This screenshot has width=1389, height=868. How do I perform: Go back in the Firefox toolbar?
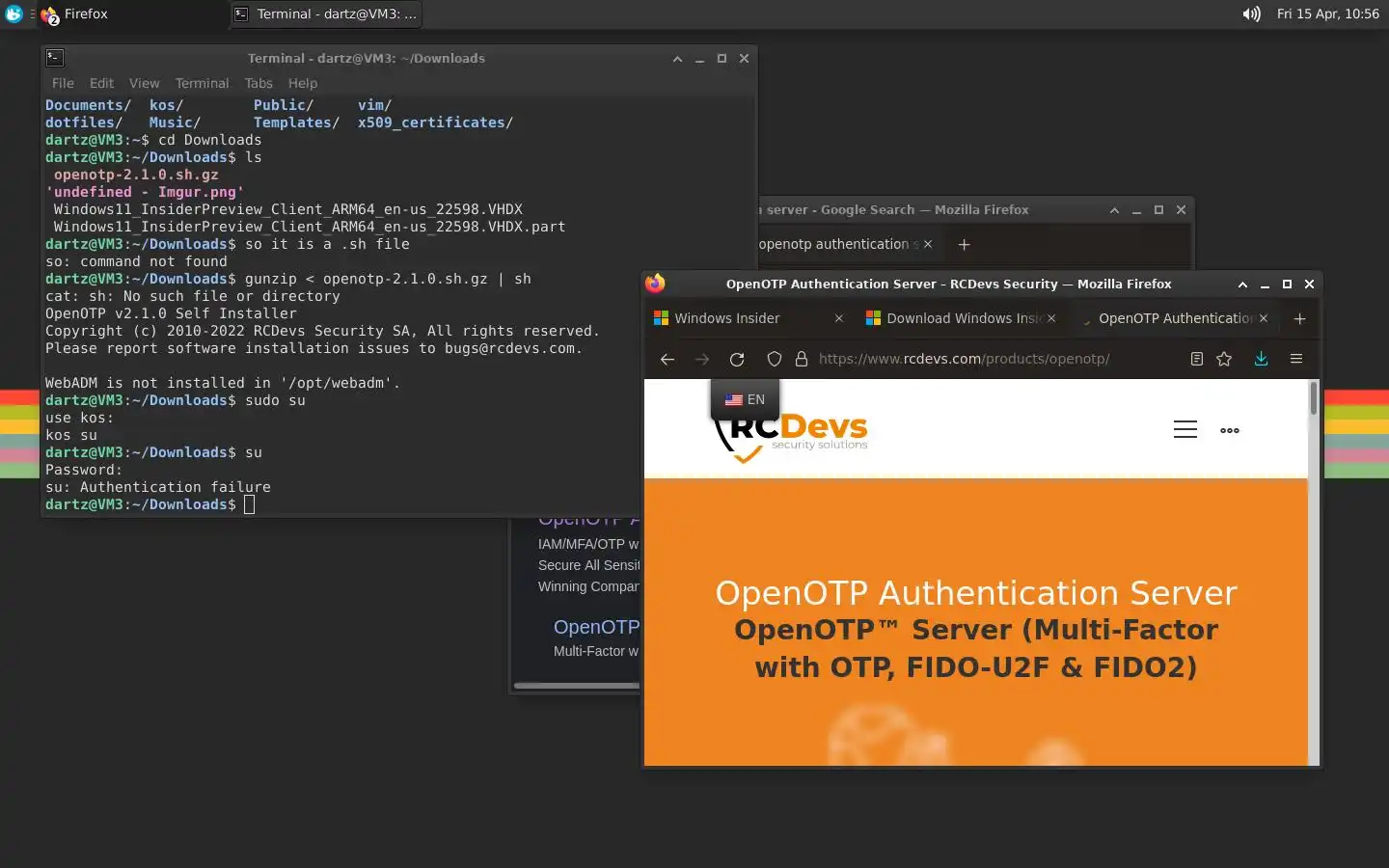[x=667, y=359]
